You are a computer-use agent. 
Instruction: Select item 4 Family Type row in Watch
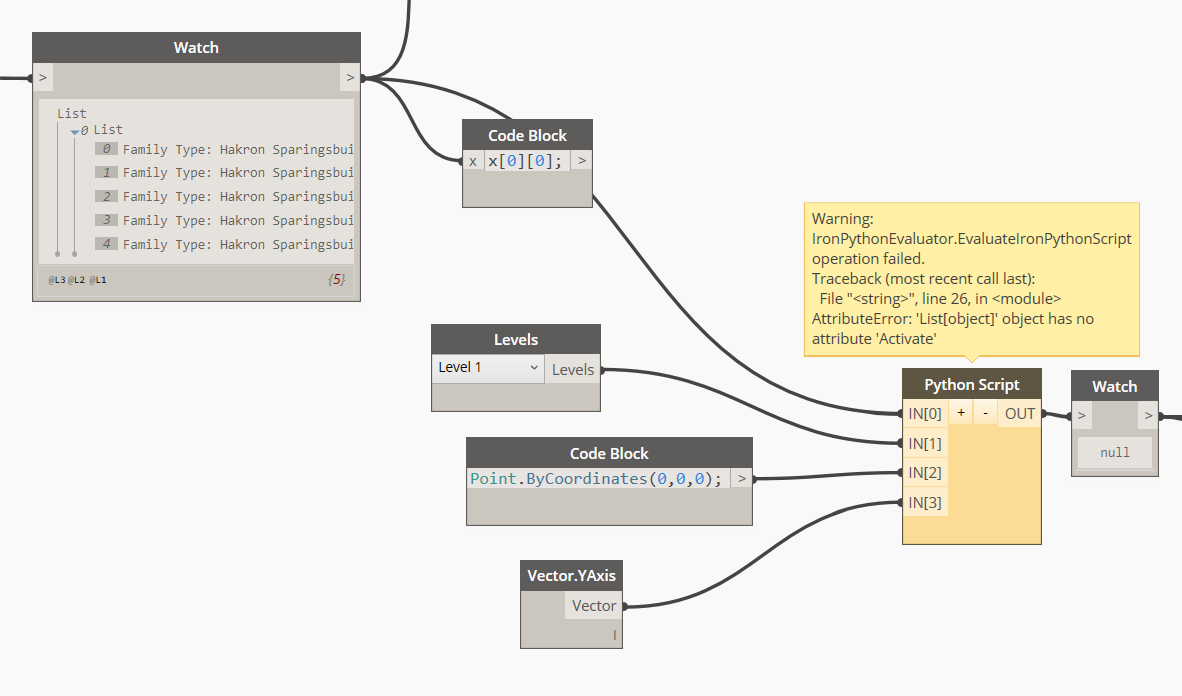pyautogui.click(x=224, y=244)
